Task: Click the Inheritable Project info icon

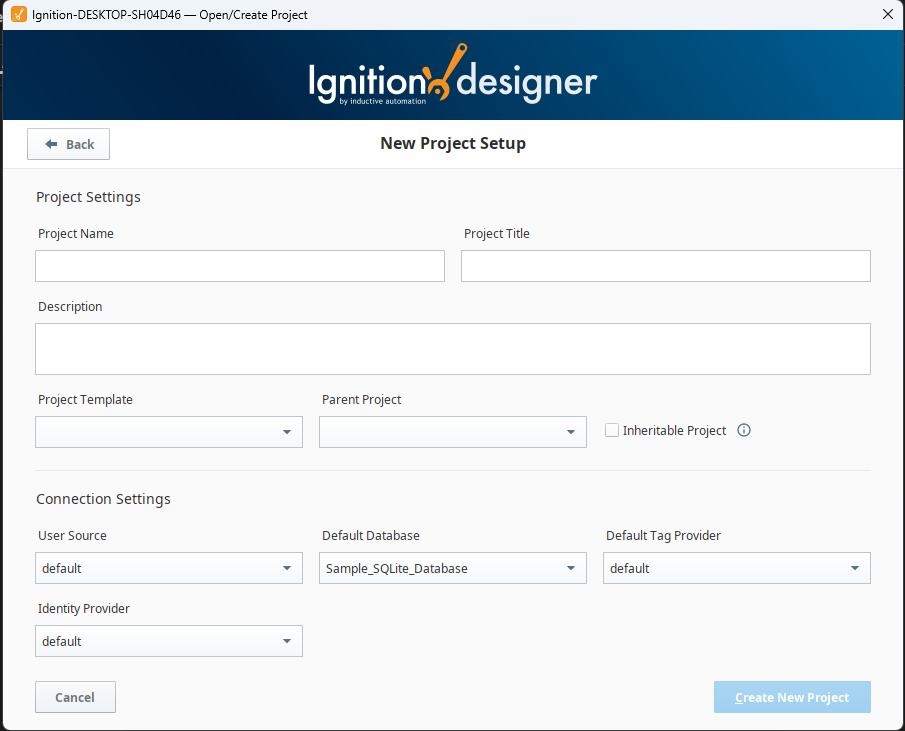Action: coord(744,430)
